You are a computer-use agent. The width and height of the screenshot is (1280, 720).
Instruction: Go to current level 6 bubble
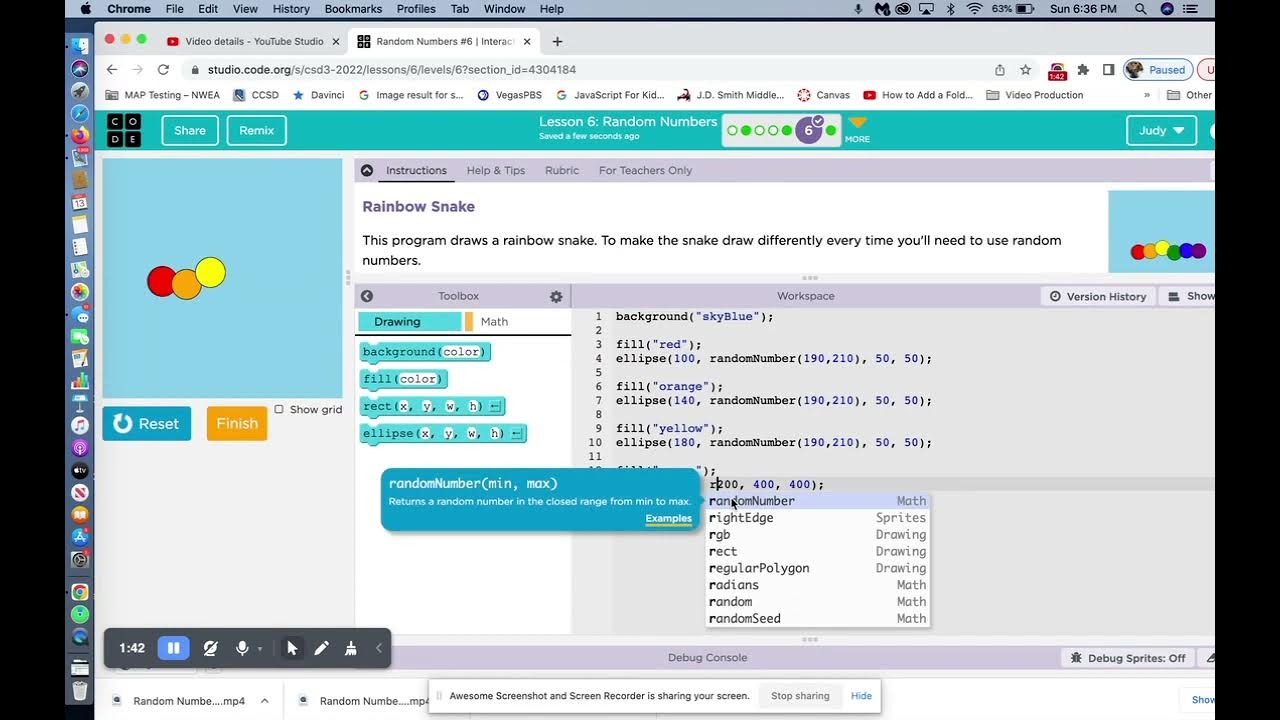click(x=809, y=130)
